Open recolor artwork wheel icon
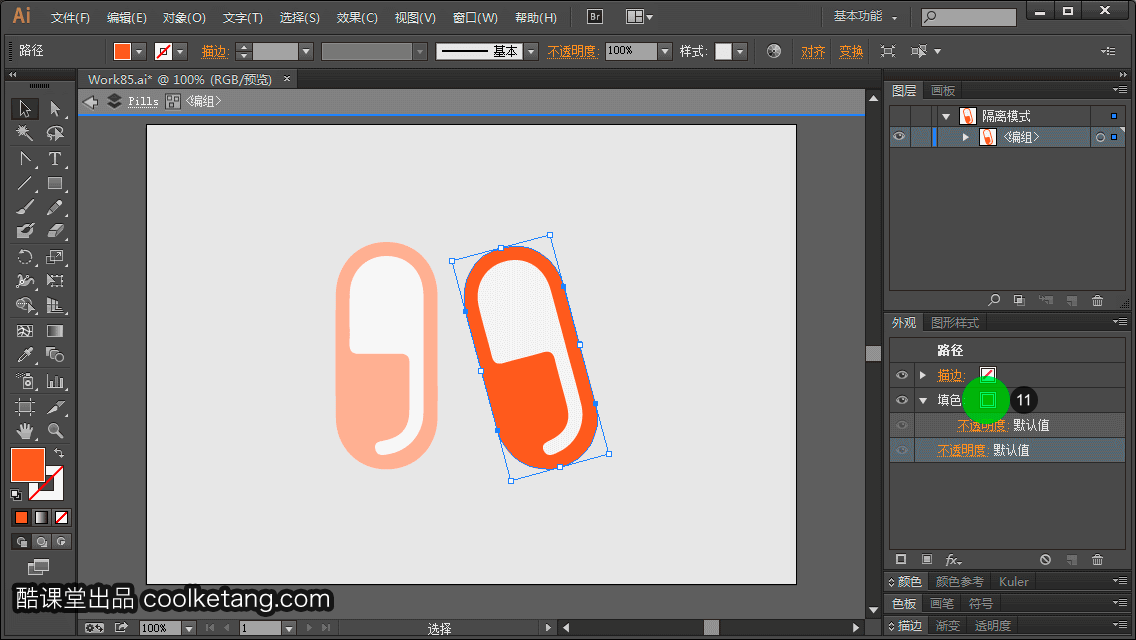Image resolution: width=1136 pixels, height=640 pixels. [x=774, y=51]
